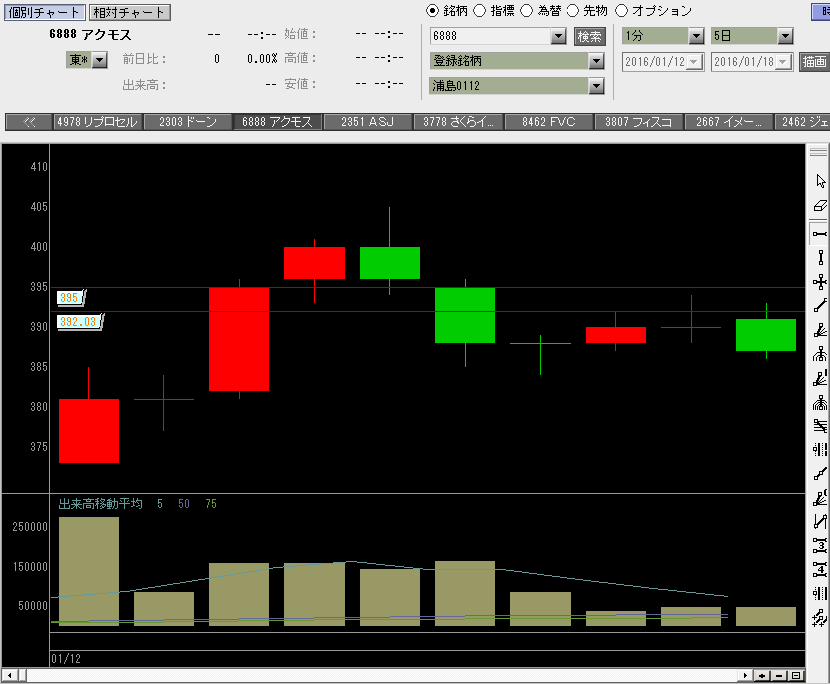This screenshot has height=684, width=830.
Task: Click the 01/12 date axis label
Action: point(66,659)
